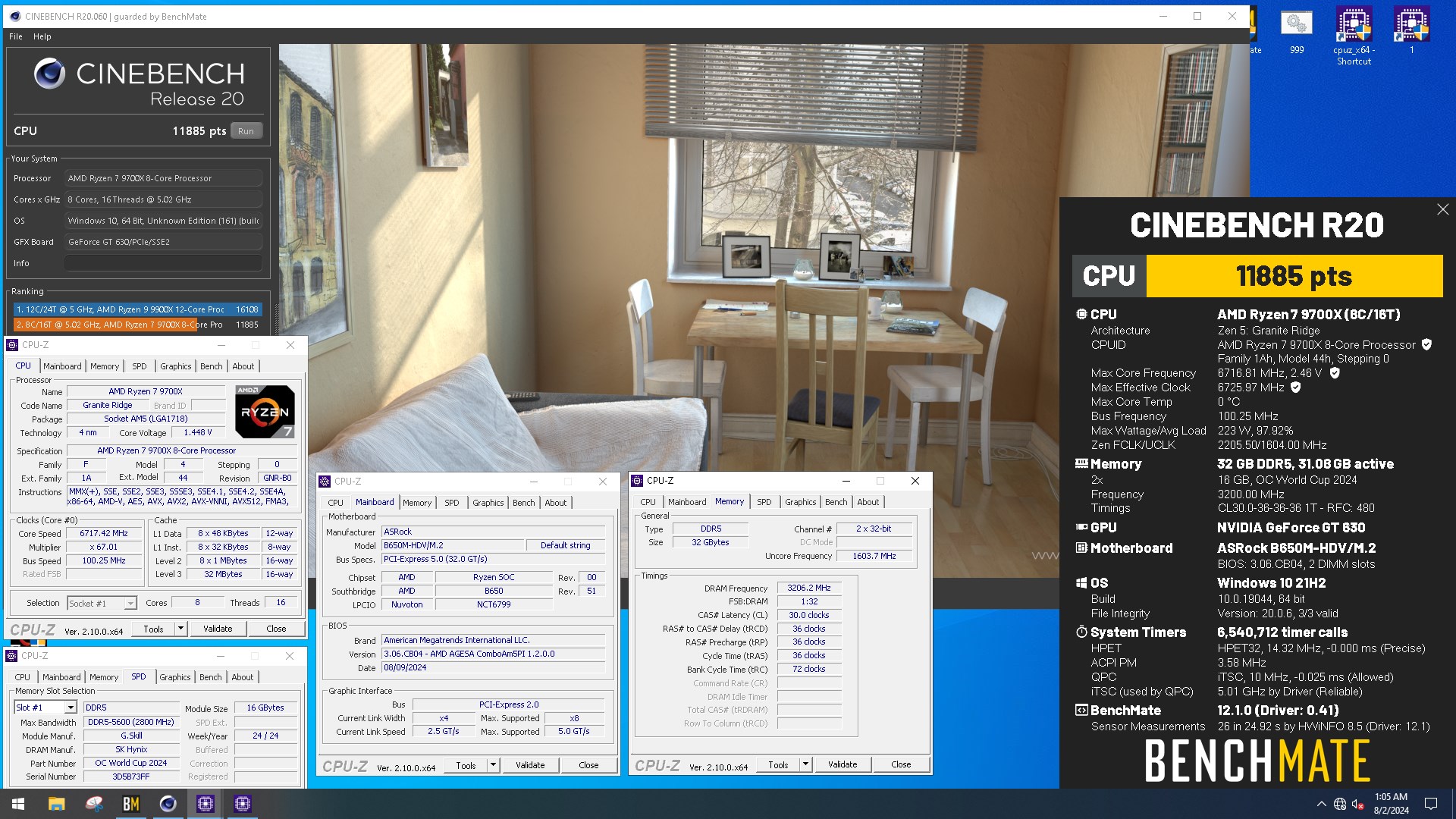Click Tools button in CPU-Z CPU window
1456x819 pixels.
pyautogui.click(x=153, y=629)
